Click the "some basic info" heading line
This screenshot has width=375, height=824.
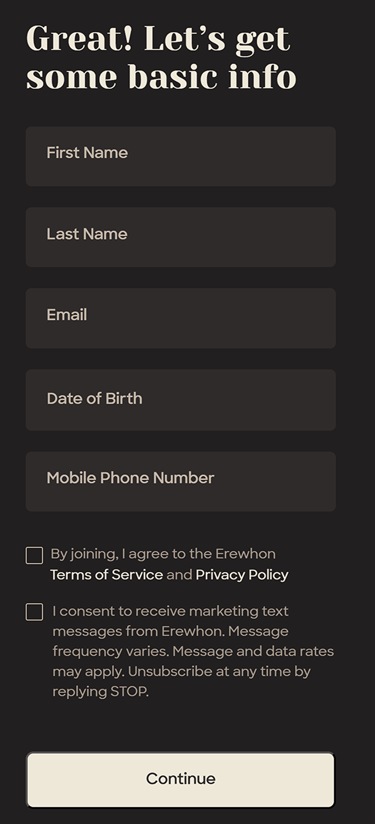(161, 77)
